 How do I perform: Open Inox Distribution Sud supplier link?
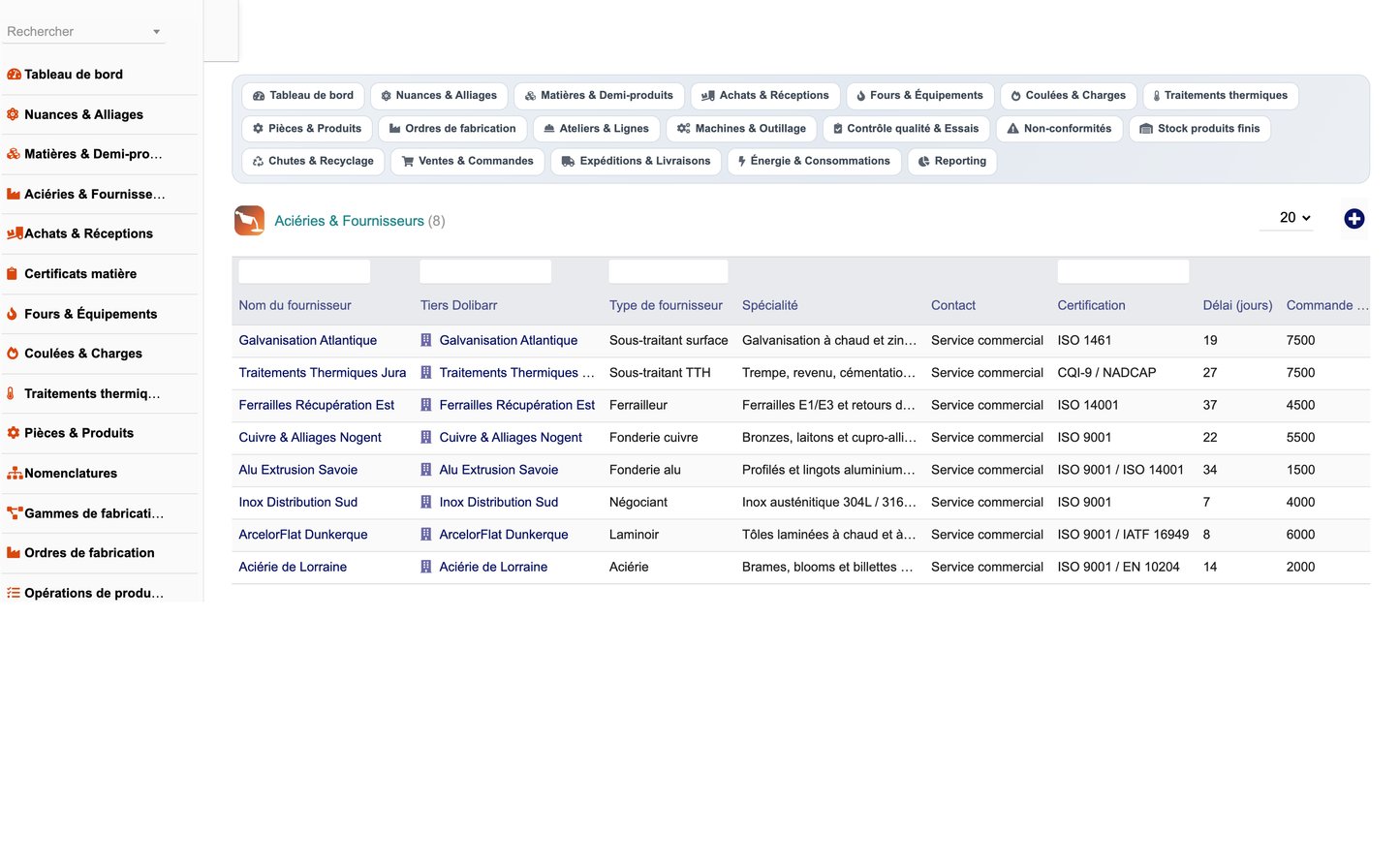click(298, 502)
